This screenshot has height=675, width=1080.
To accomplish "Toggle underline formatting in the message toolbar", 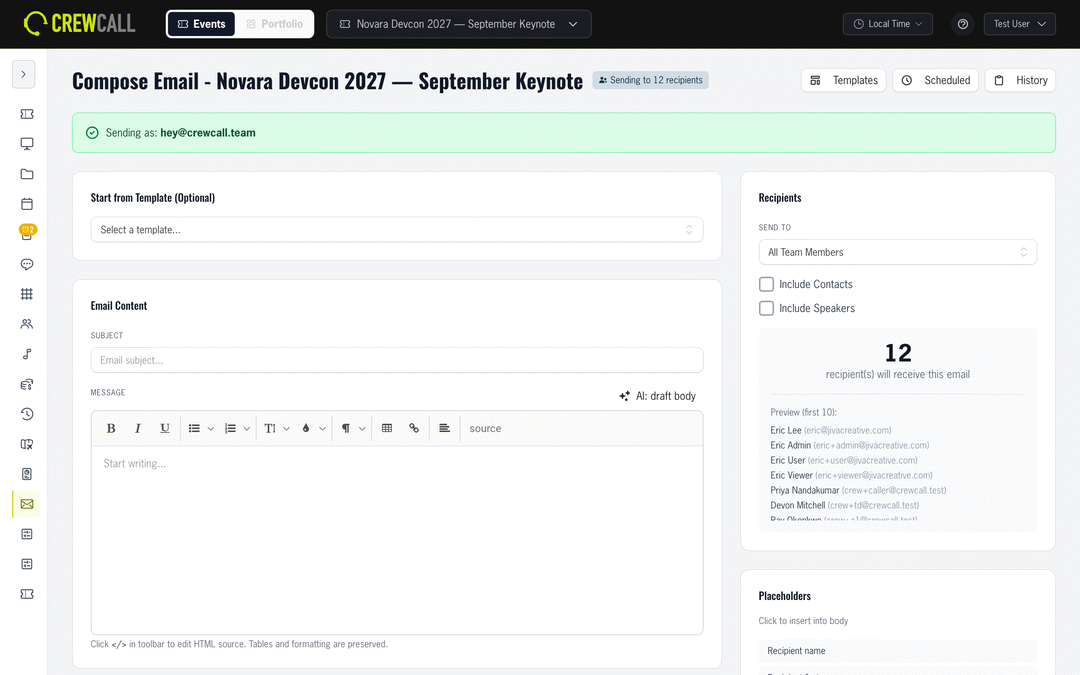I will (x=165, y=428).
